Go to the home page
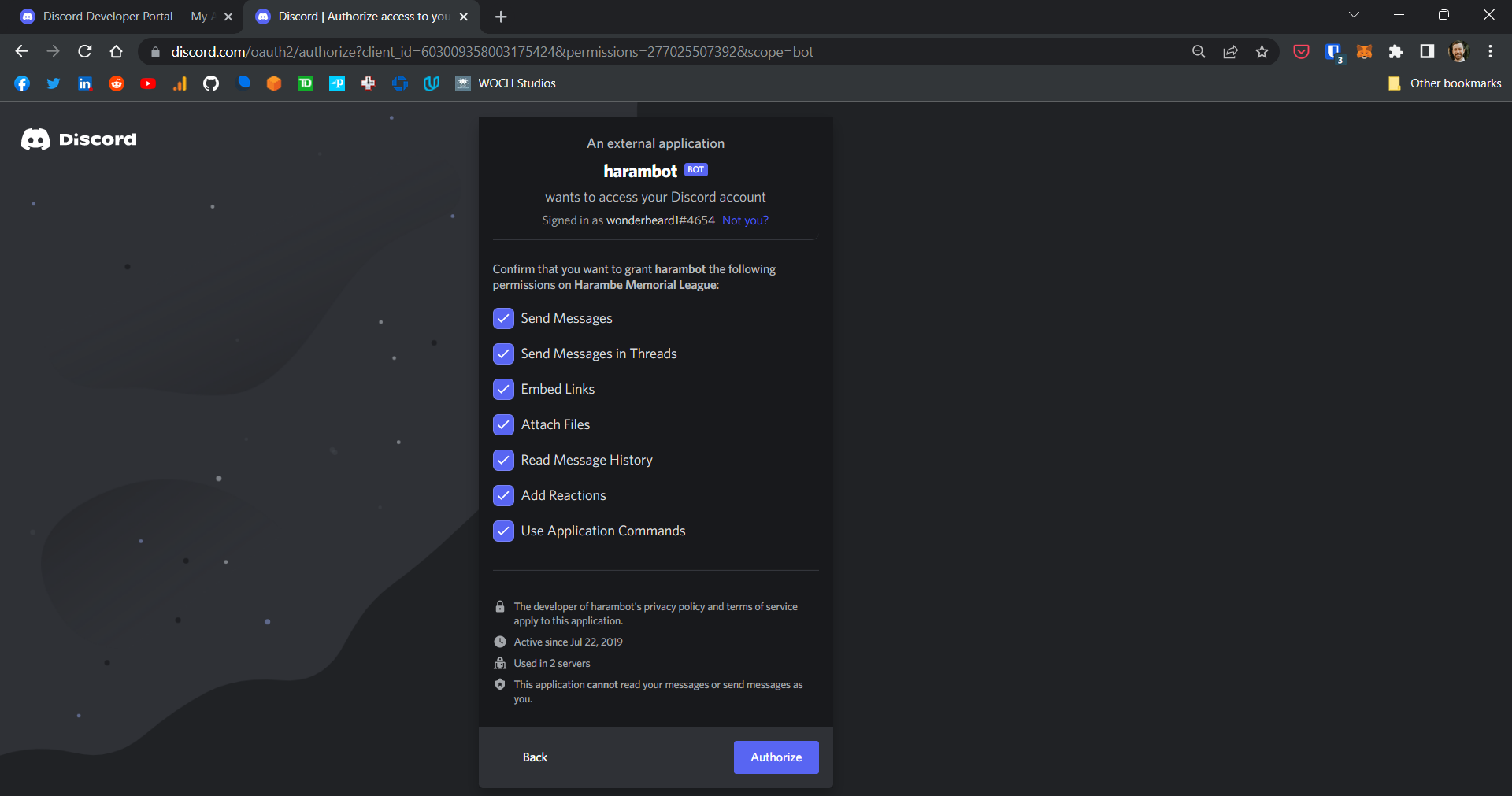Screen dimensions: 1512x796 (117, 52)
